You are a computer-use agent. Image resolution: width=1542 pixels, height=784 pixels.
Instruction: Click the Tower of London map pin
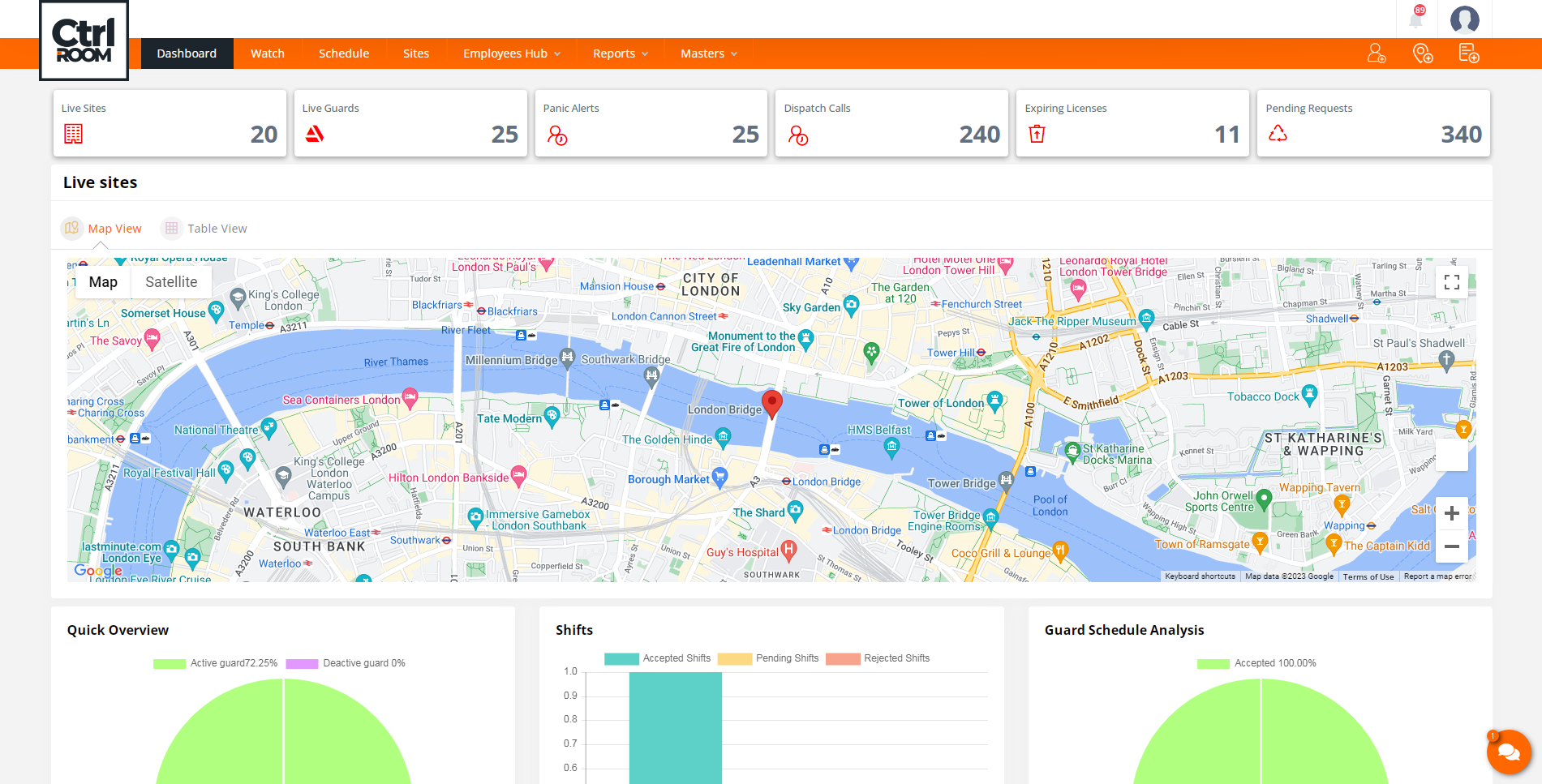coord(994,401)
